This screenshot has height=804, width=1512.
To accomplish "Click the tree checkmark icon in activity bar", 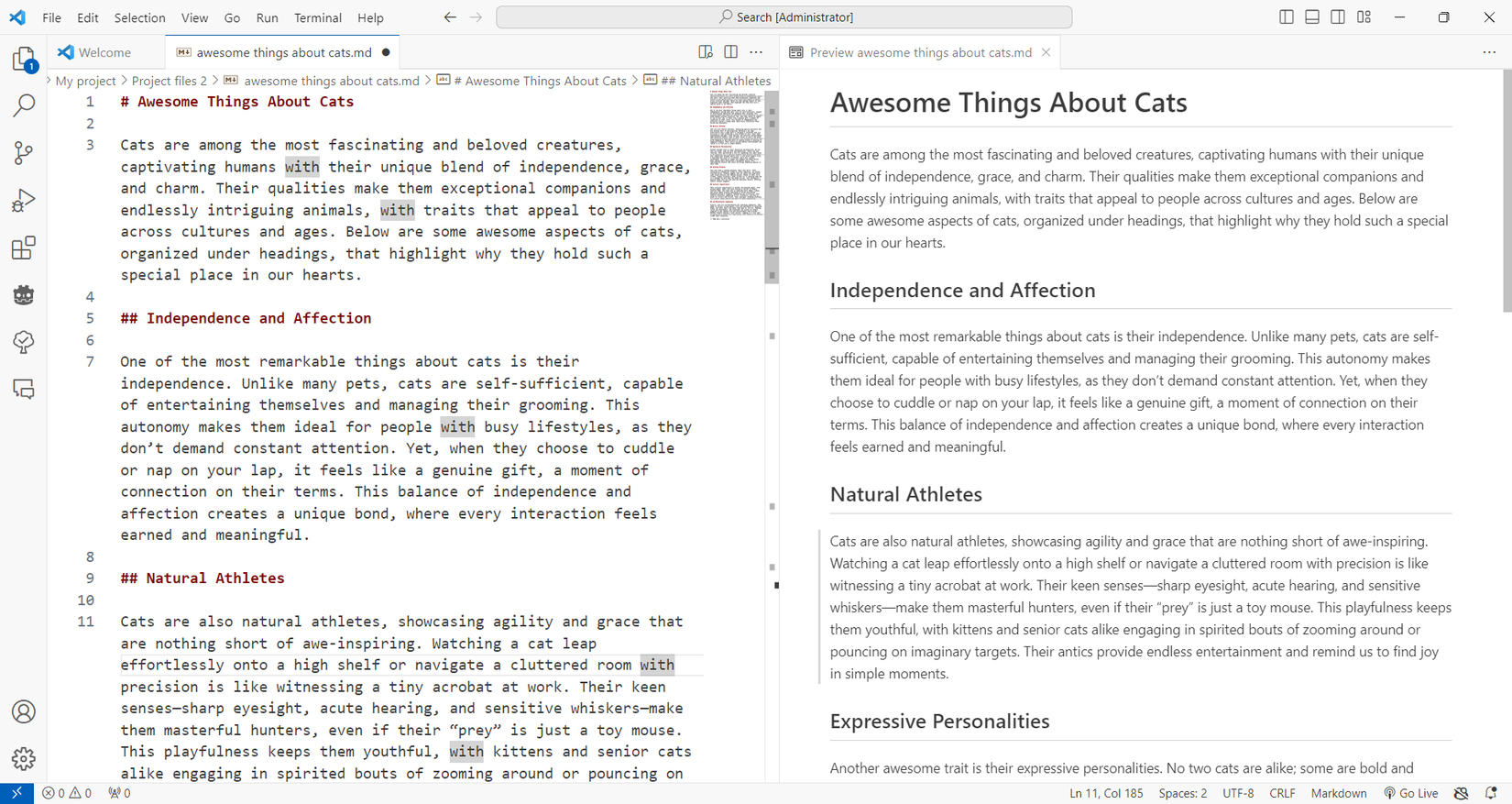I will 24,342.
